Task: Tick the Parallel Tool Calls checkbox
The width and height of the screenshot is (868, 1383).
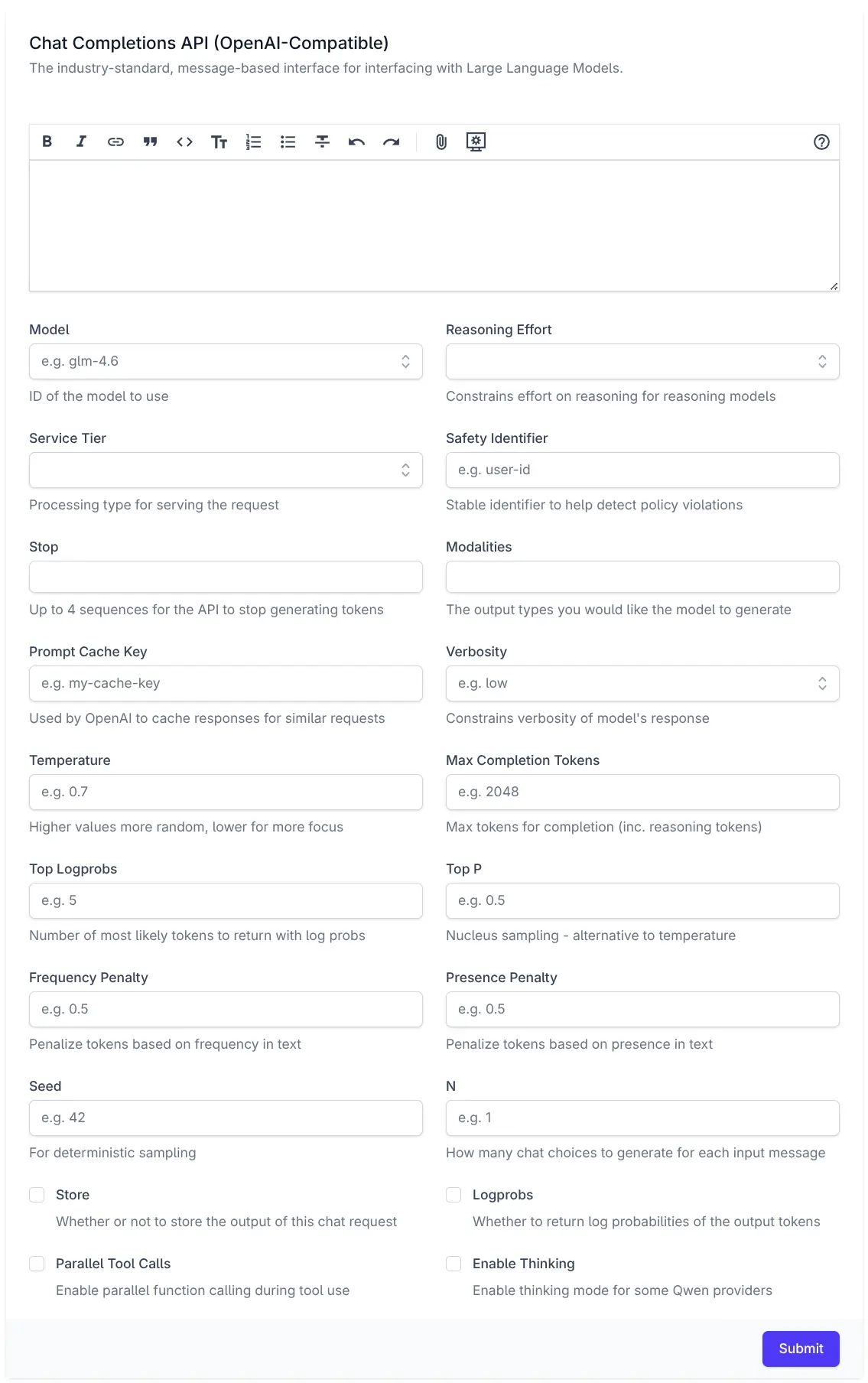Action: tap(37, 1264)
